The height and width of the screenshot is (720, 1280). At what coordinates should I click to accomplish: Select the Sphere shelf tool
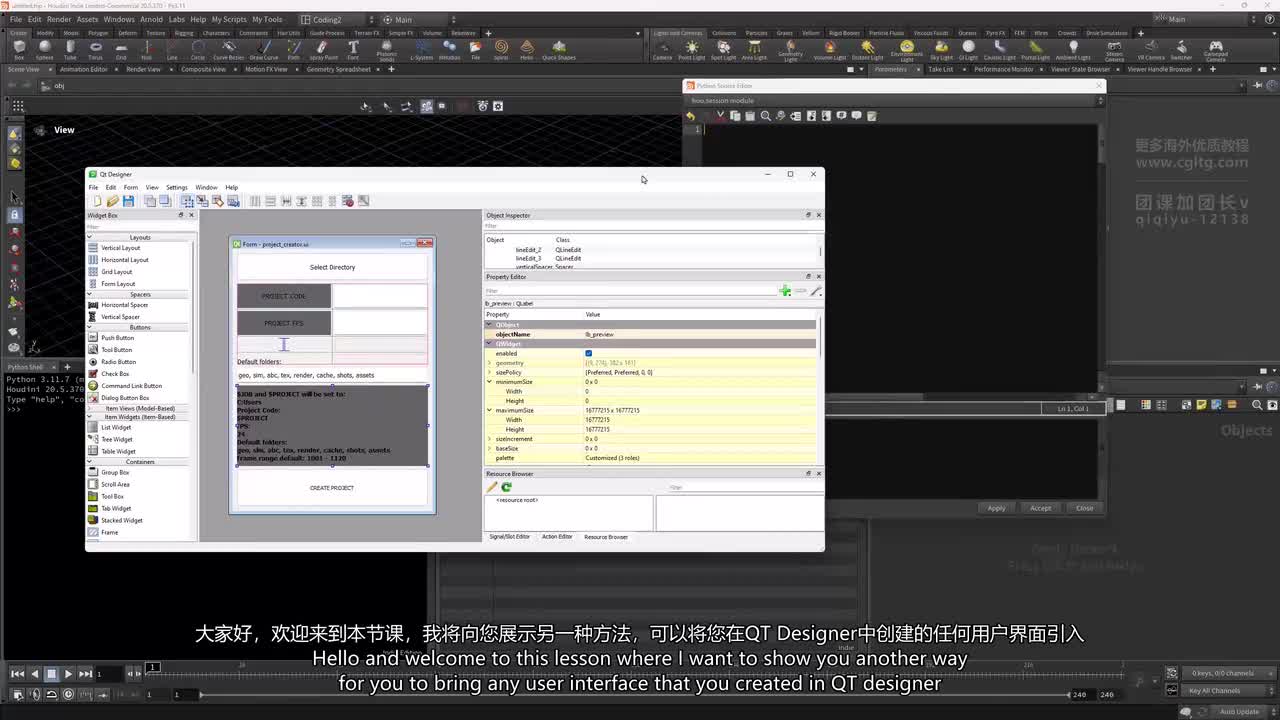point(44,50)
